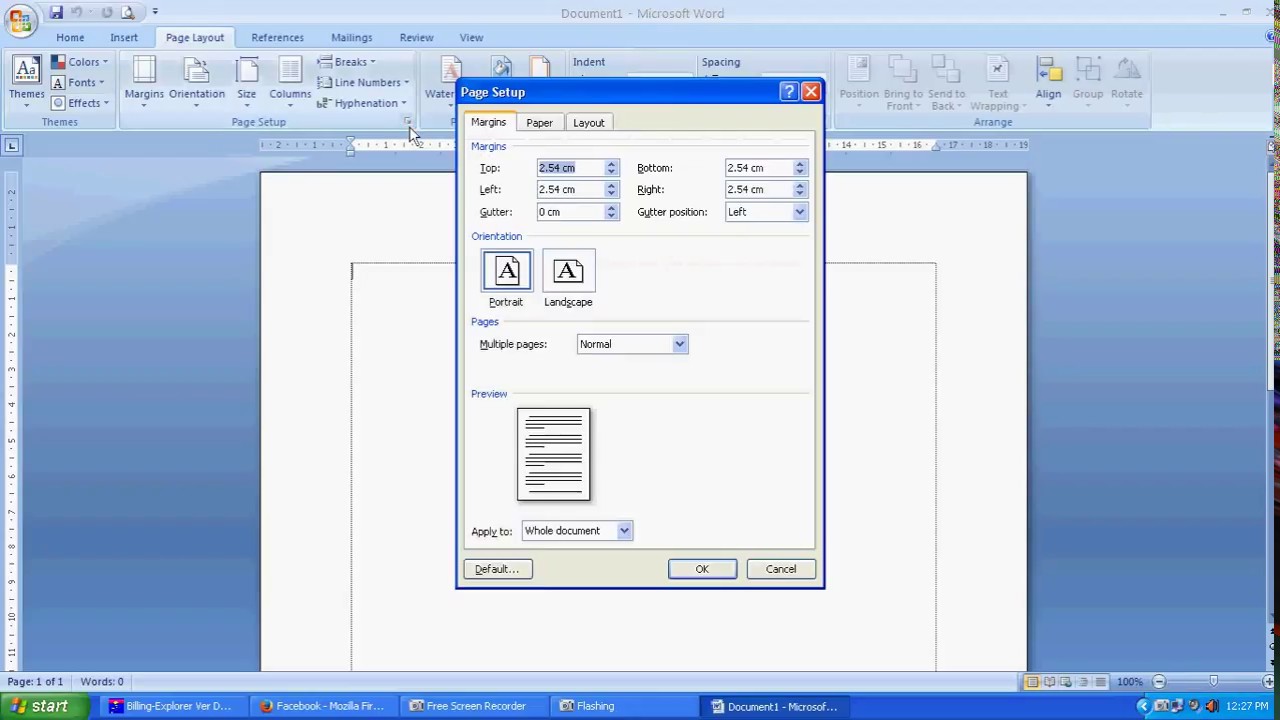Switch to Print Layout view in status bar
The height and width of the screenshot is (720, 1280).
(1031, 682)
